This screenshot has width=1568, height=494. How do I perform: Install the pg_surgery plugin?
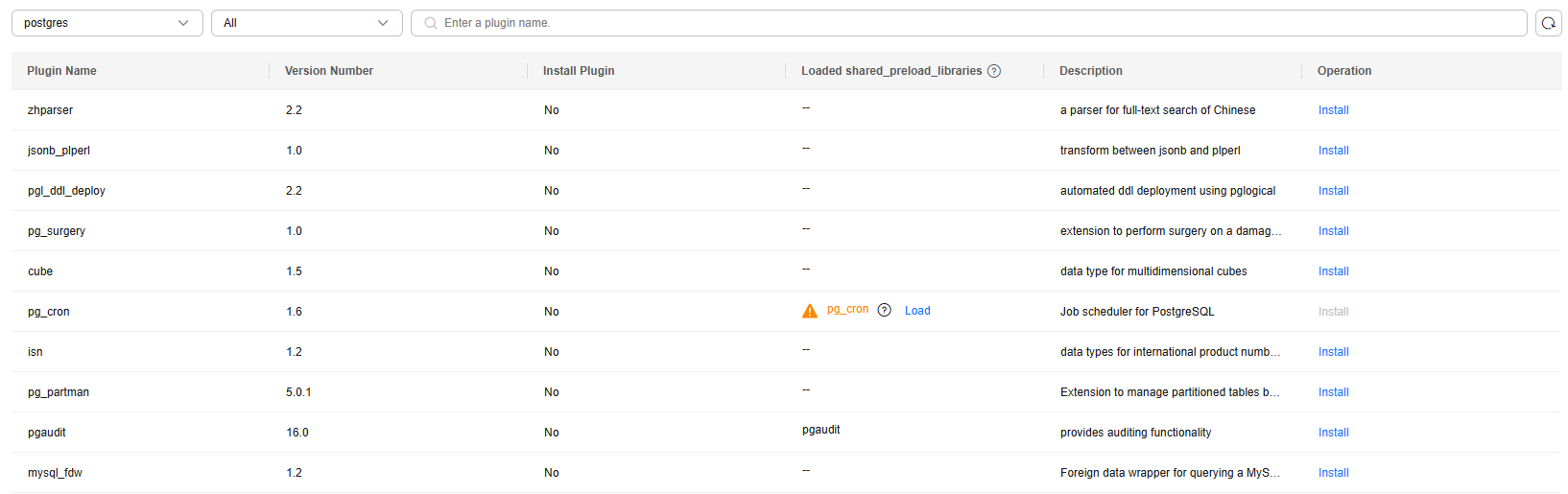tap(1333, 231)
